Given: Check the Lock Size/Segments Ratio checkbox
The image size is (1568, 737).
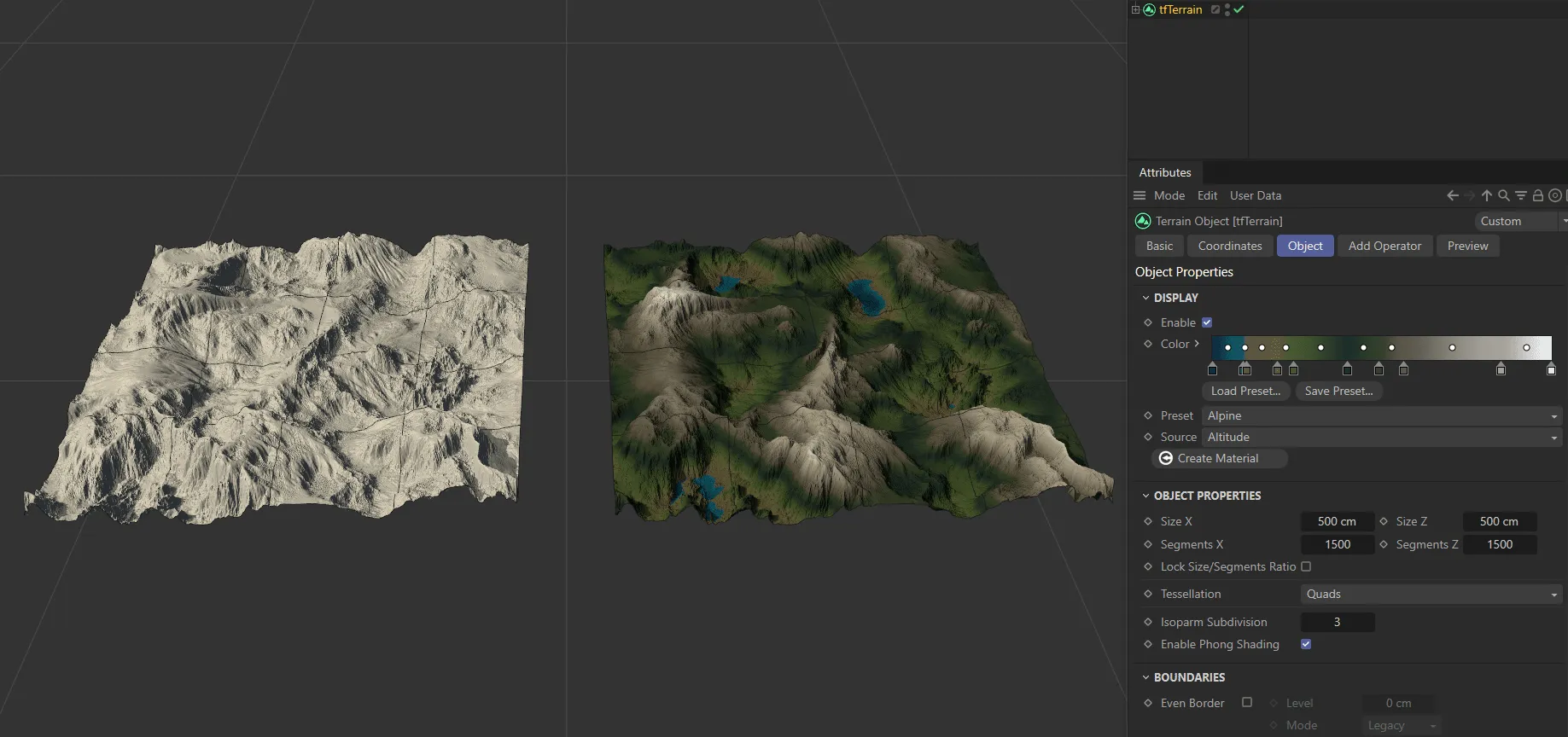Looking at the screenshot, I should click(x=1306, y=566).
